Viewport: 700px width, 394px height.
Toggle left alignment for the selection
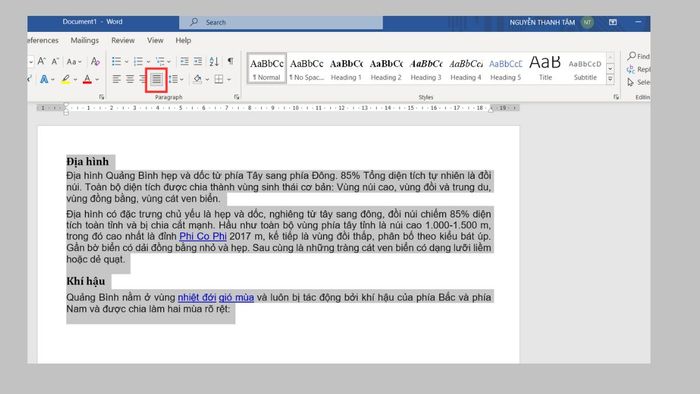point(117,79)
